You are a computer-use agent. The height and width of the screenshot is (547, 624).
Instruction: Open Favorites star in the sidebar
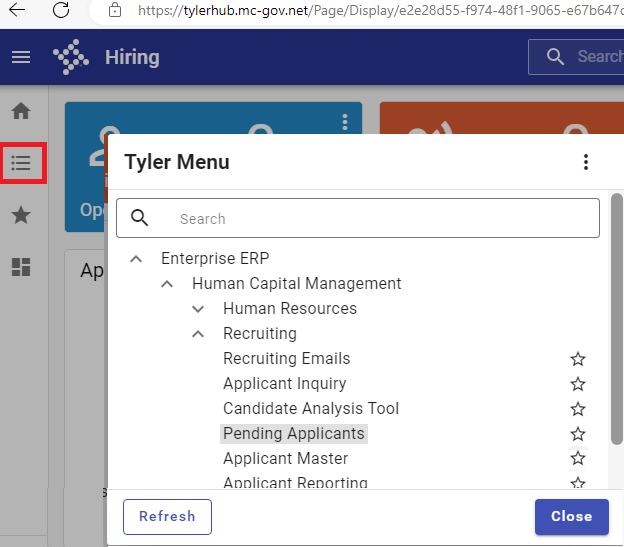pos(21,215)
